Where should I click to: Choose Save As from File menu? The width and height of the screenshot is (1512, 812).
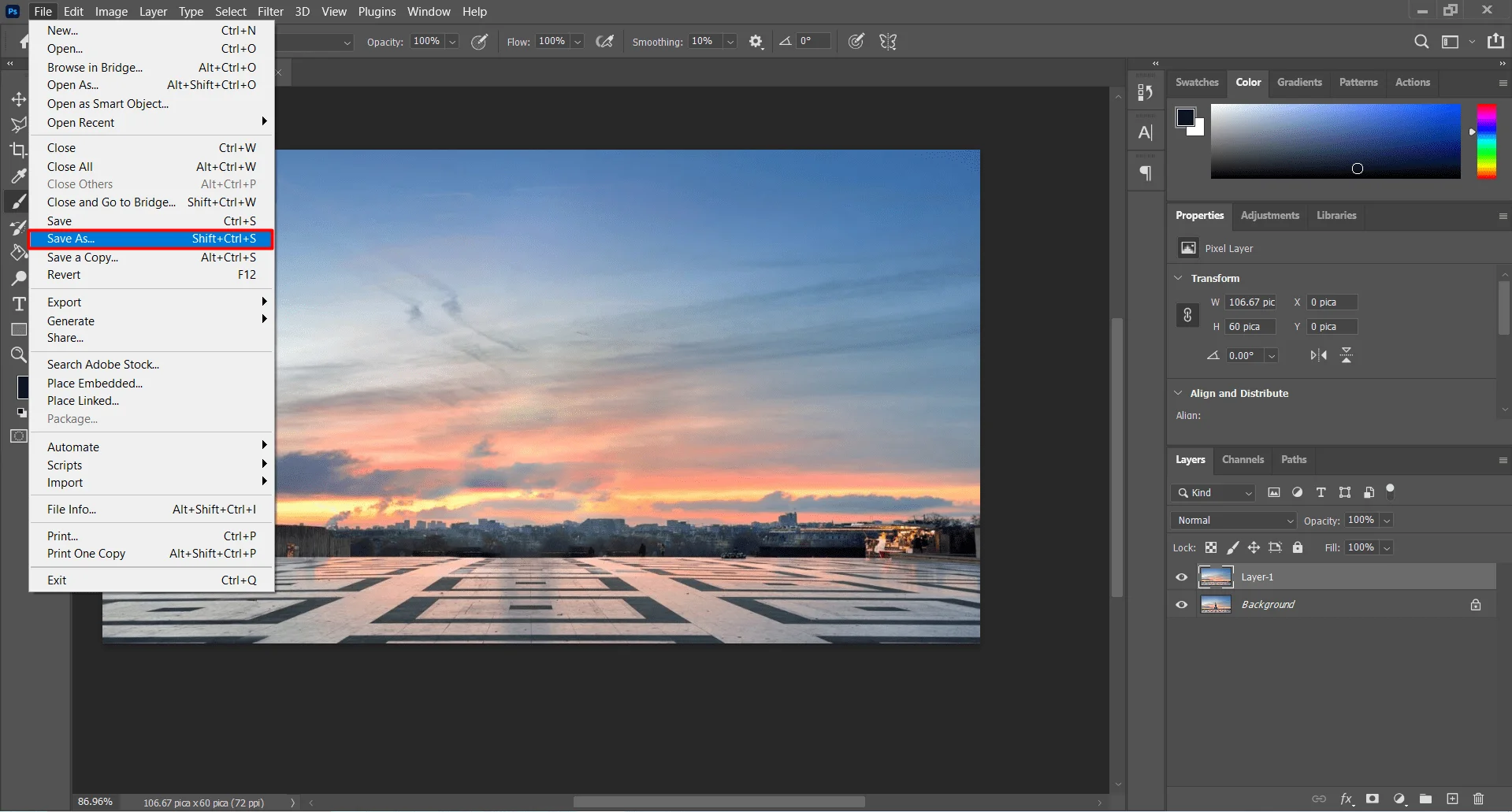click(151, 239)
